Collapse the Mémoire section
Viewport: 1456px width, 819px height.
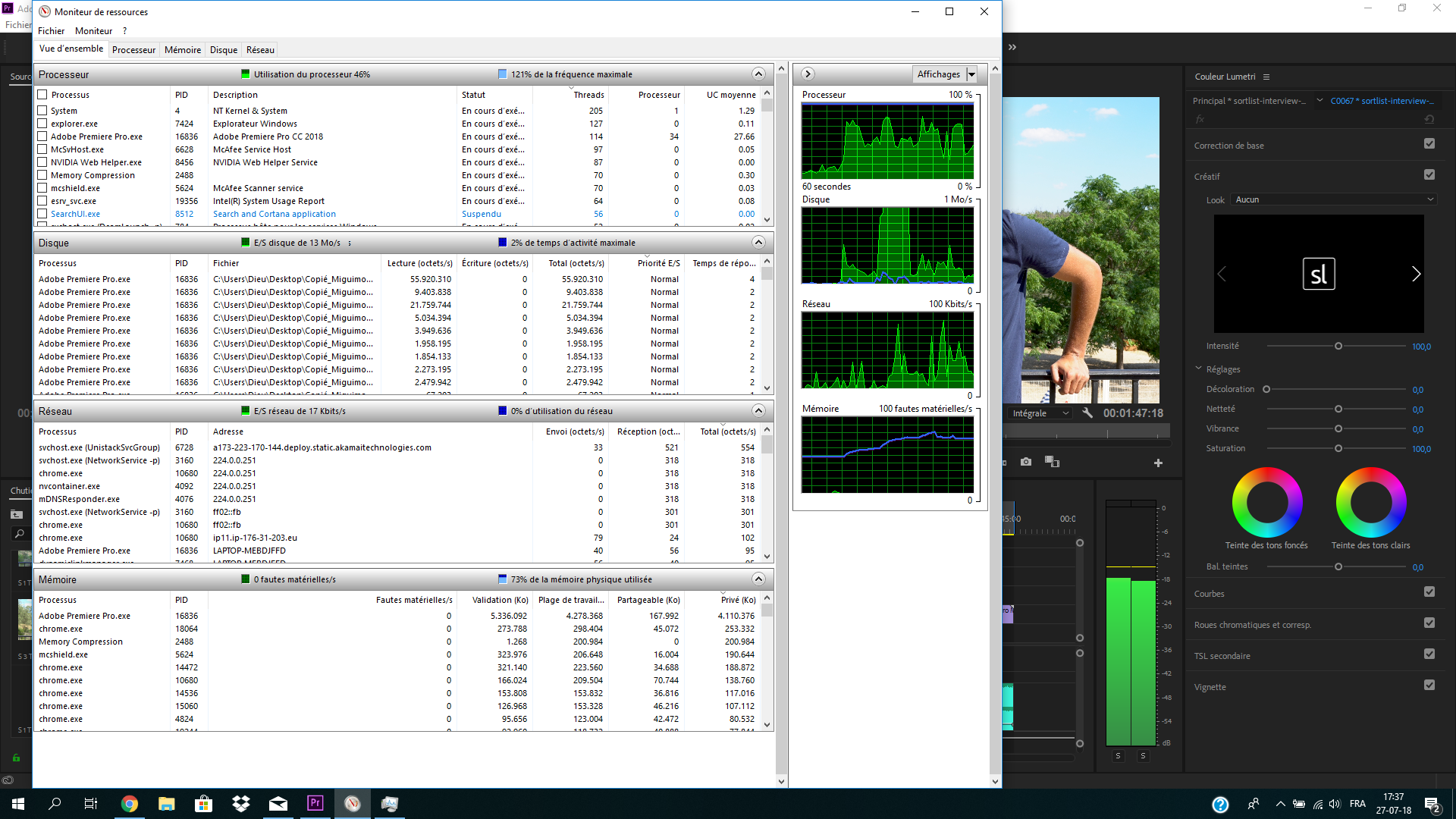tap(758, 579)
